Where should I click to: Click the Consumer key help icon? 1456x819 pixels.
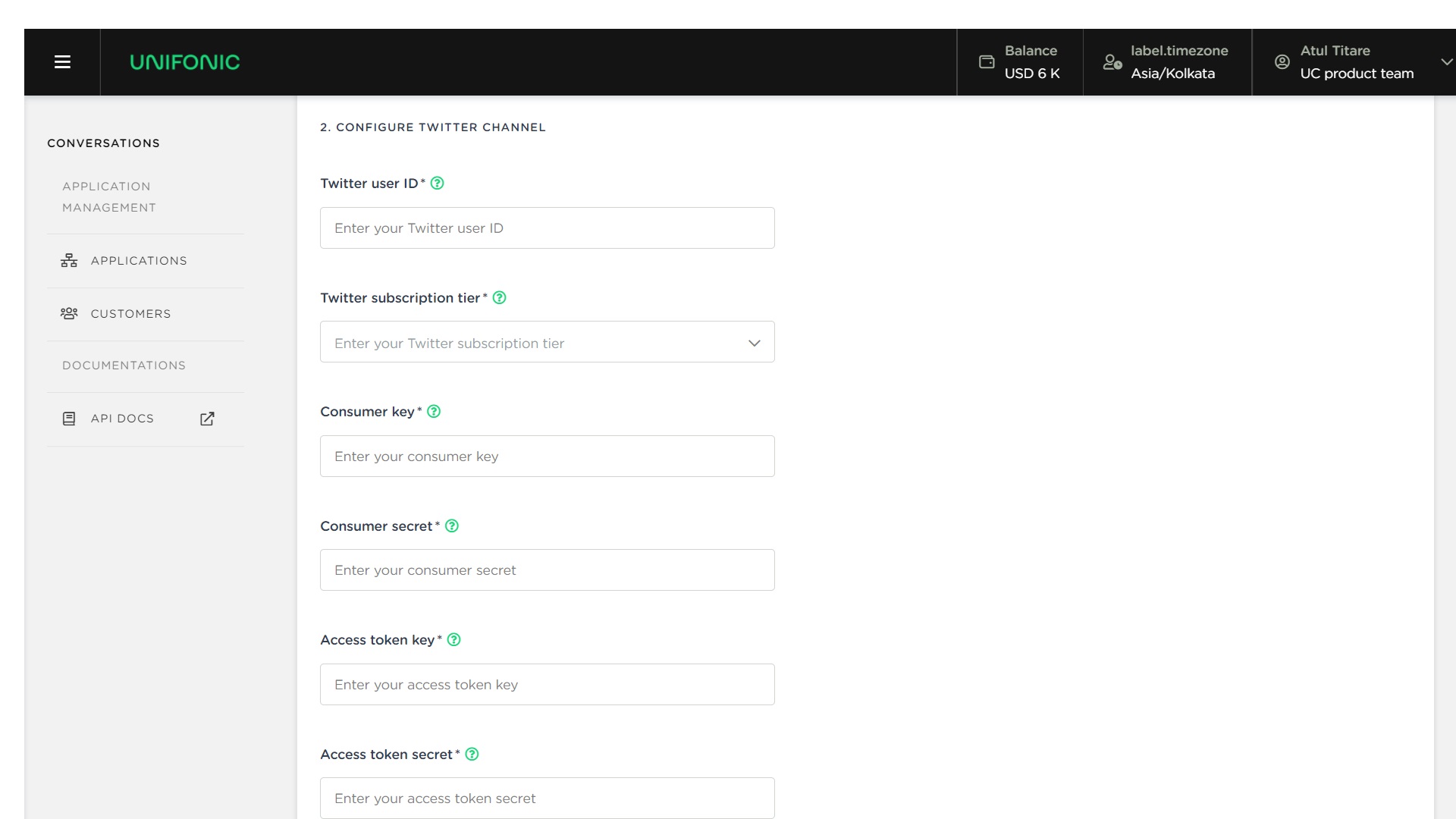click(434, 412)
